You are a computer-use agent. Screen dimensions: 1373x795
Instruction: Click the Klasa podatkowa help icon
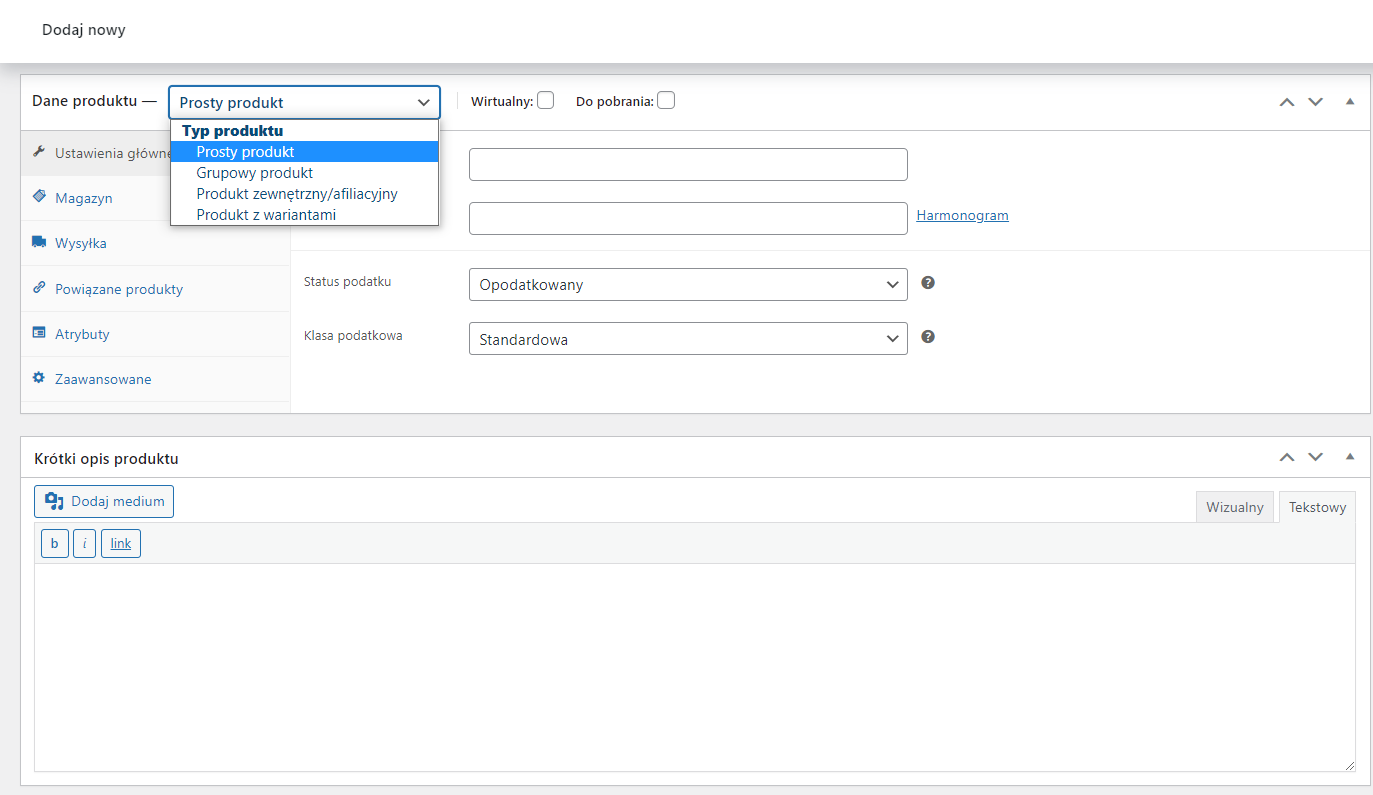[928, 337]
